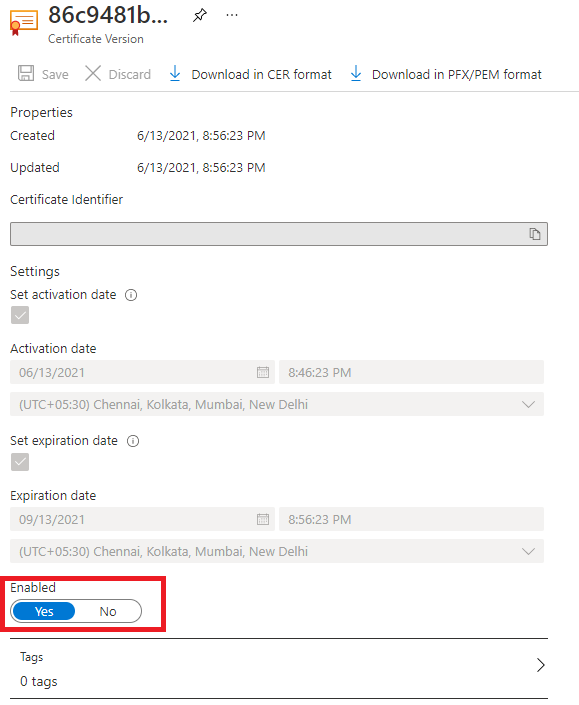Pin the certificate version blade
The image size is (579, 705).
point(200,15)
